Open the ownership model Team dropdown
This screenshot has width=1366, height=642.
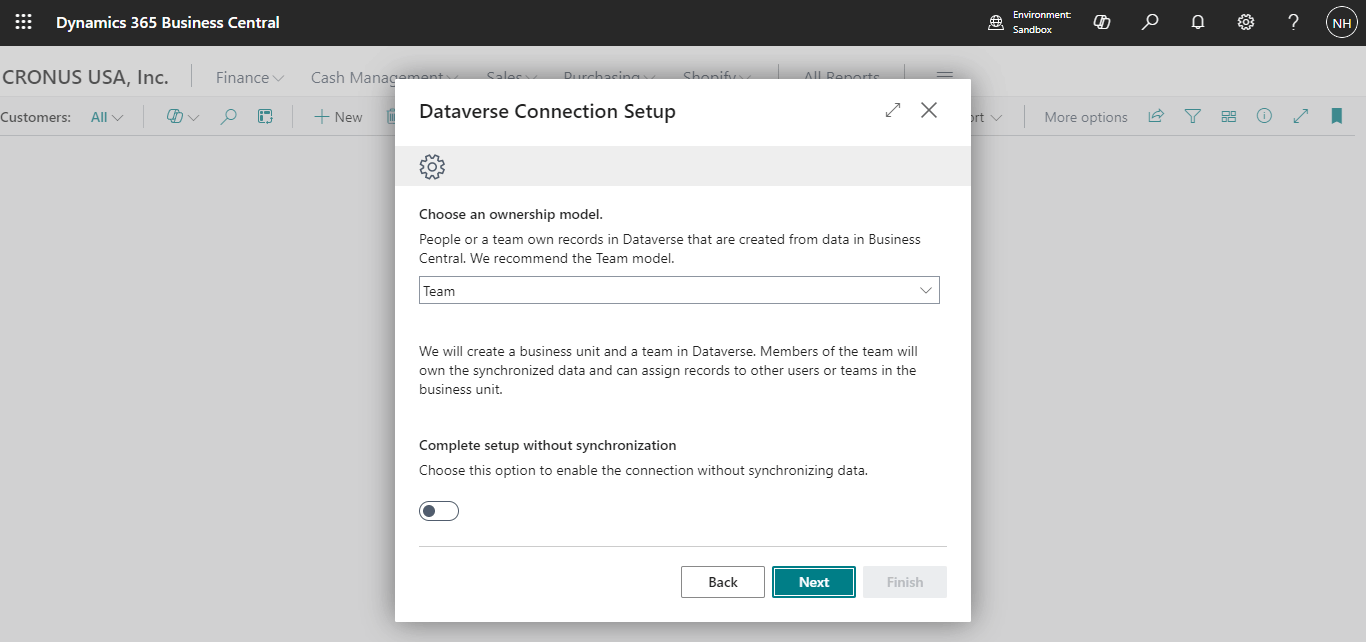(x=679, y=291)
